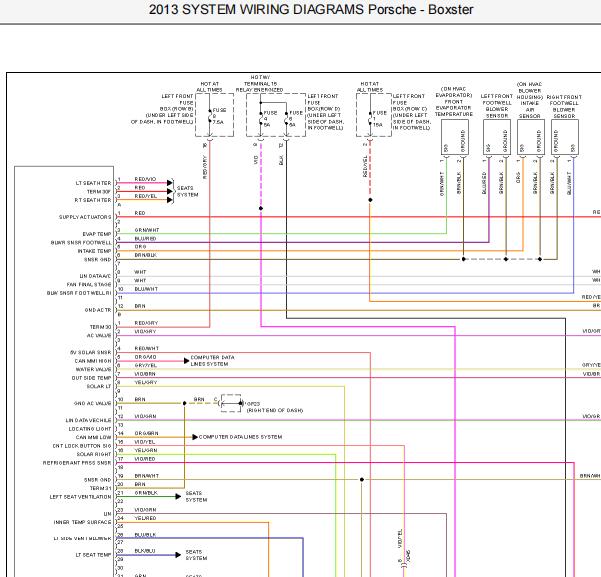Screen dimensions: 601x577
Task: Click the GND ACTR pin label
Action: pos(98,310)
